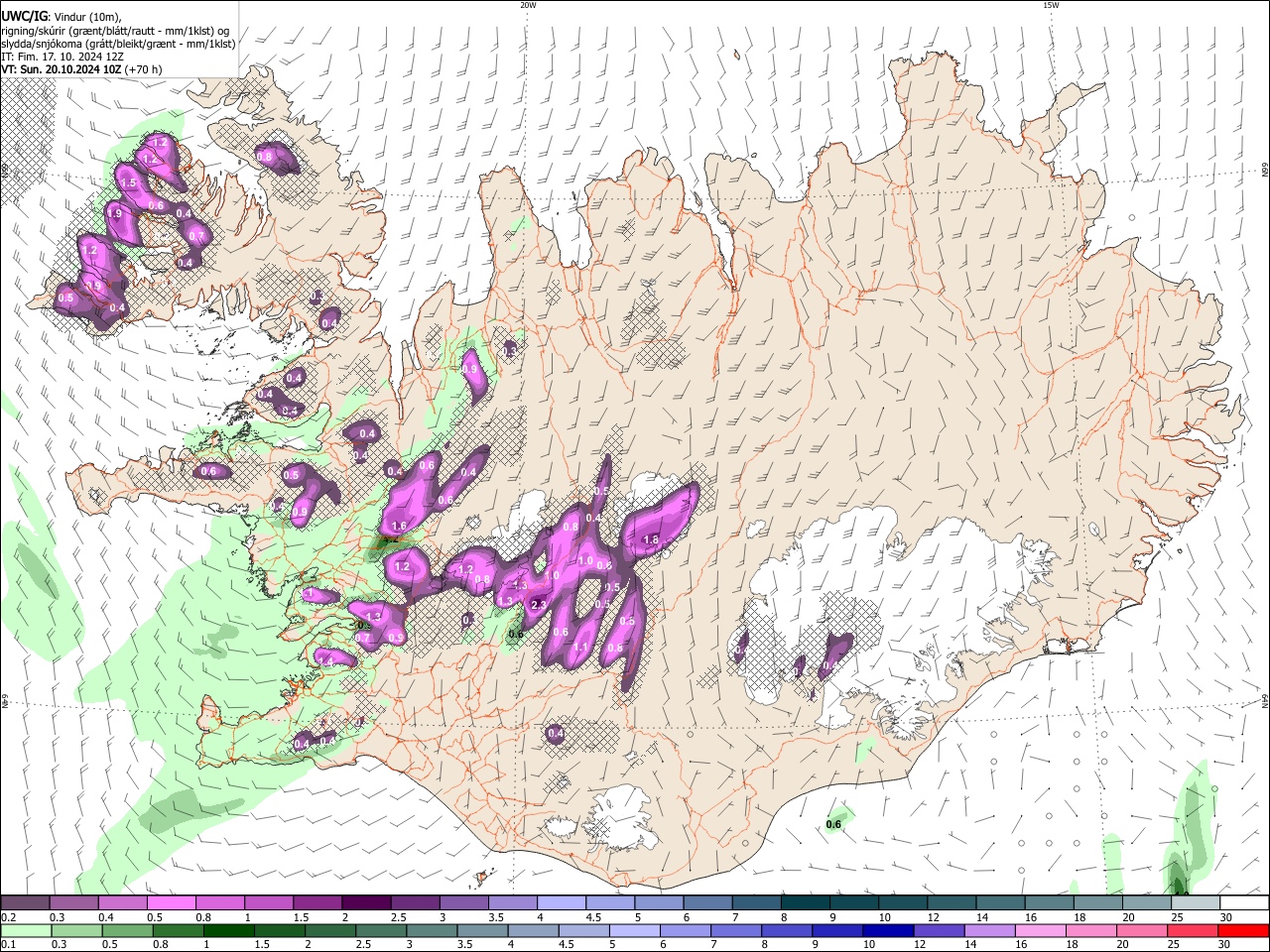The image size is (1270, 952).
Task: Click the darkest purple 2 snow legend swatch
Action: point(366,902)
